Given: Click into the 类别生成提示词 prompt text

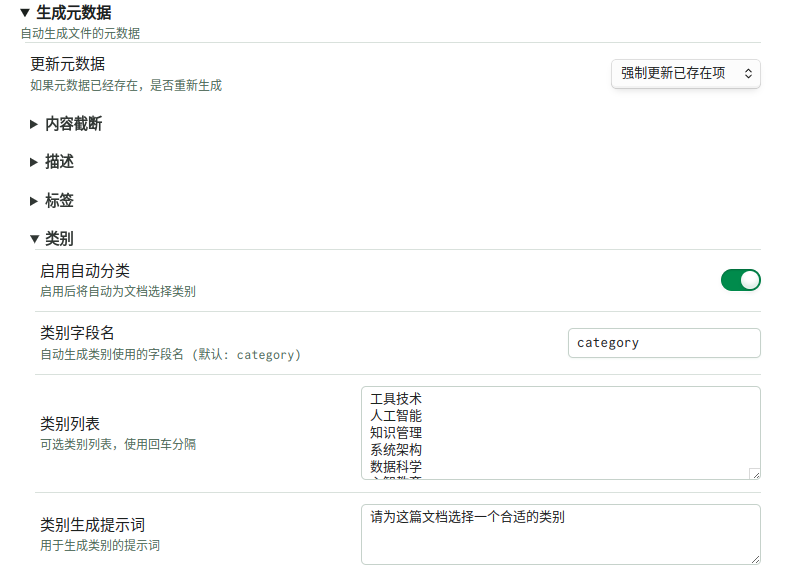Looking at the screenshot, I should point(467,518).
